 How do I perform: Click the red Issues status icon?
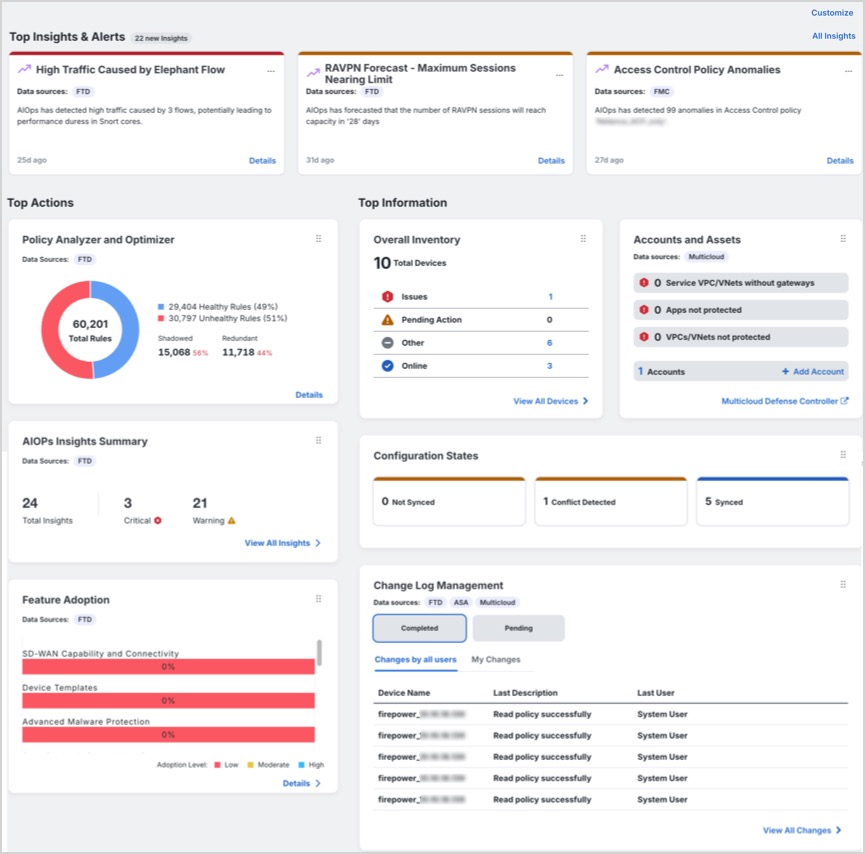[x=387, y=297]
